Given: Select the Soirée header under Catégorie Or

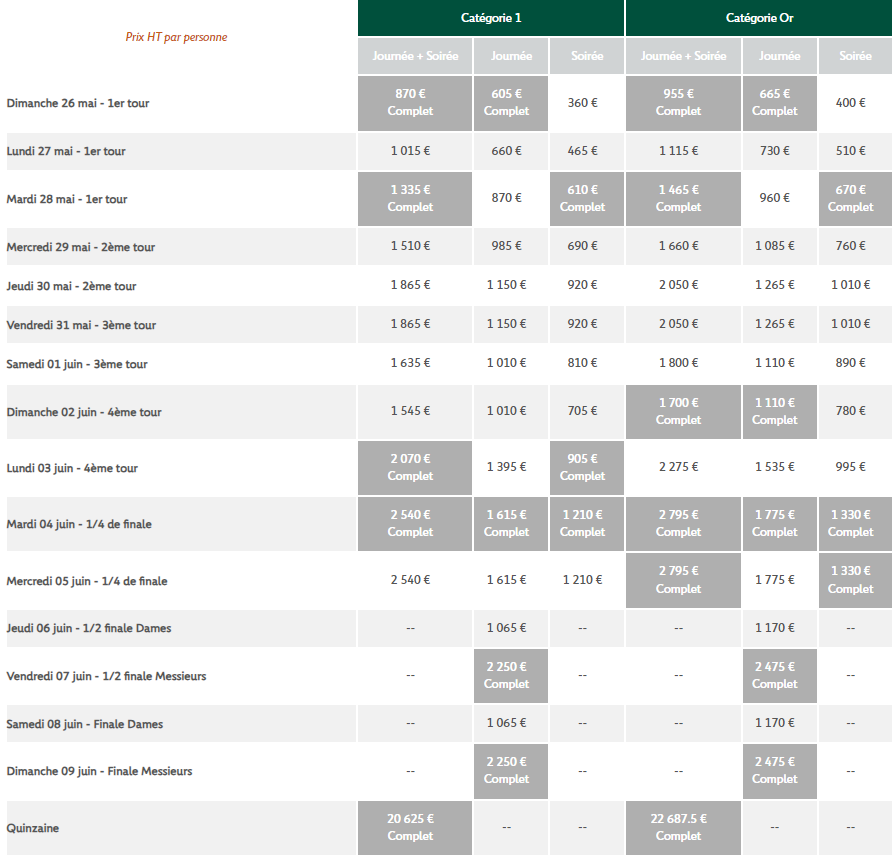Looking at the screenshot, I should click(x=855, y=56).
